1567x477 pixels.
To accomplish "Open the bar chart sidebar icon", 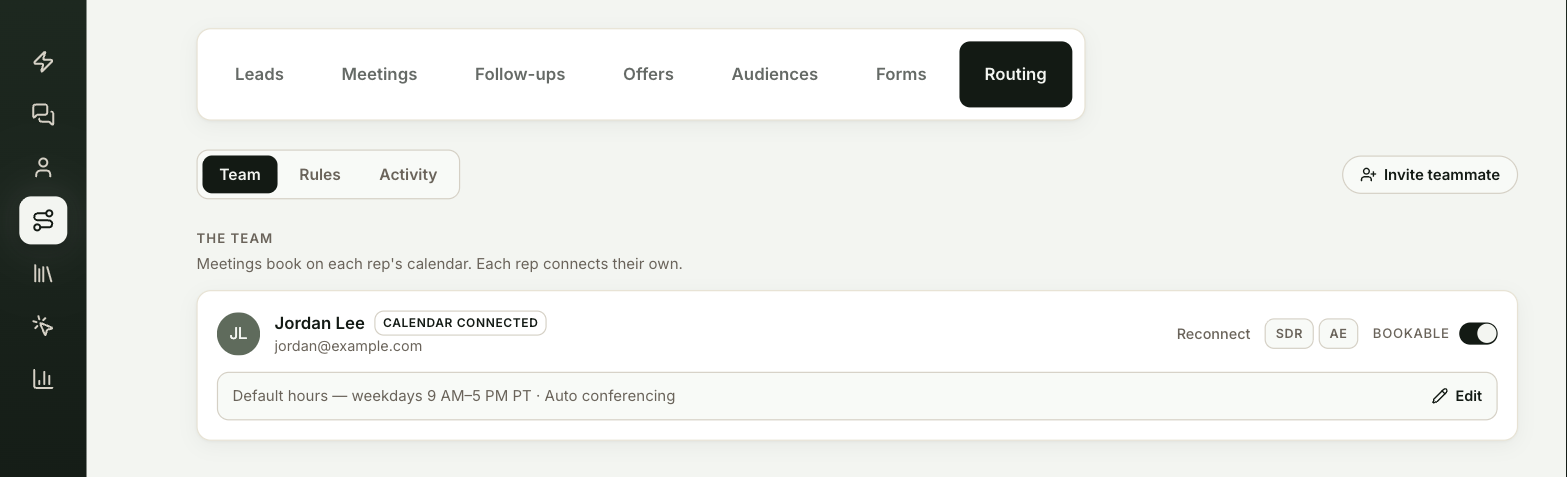I will (x=43, y=378).
